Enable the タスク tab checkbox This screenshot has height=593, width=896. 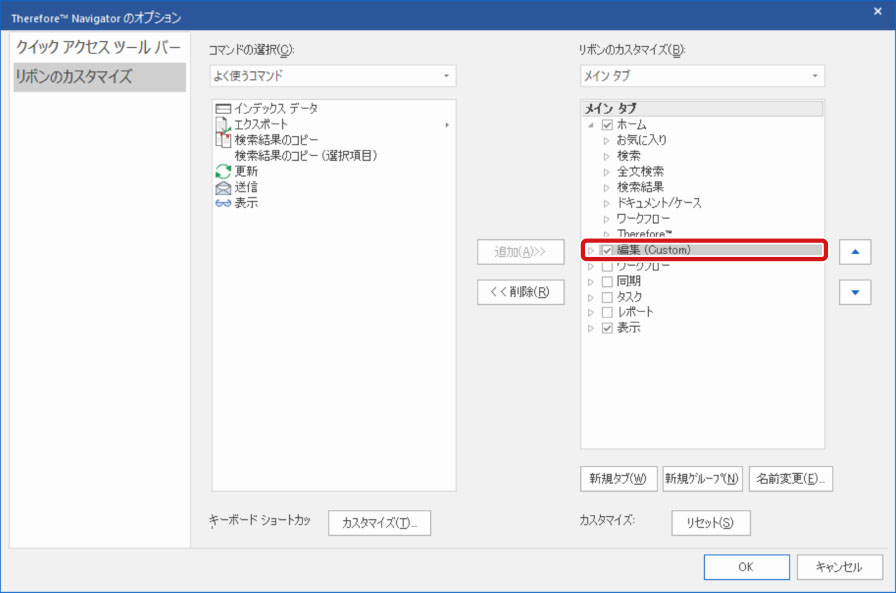(x=607, y=297)
